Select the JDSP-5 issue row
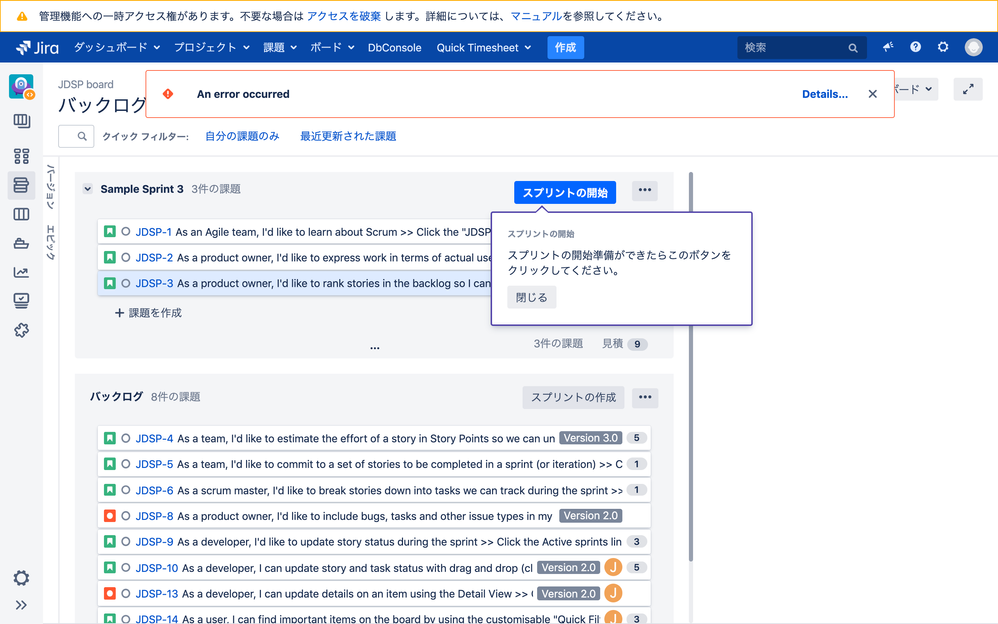The height and width of the screenshot is (624, 998). point(374,464)
